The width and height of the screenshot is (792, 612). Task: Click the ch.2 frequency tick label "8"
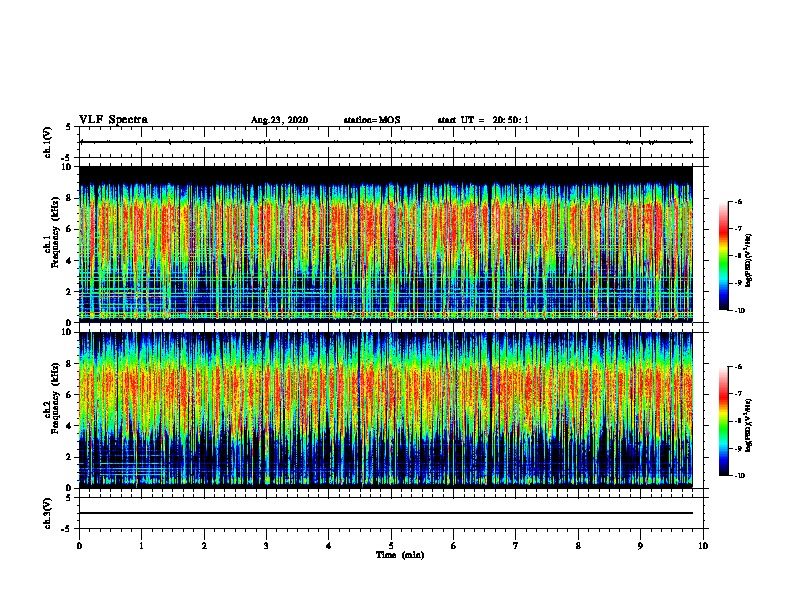pyautogui.click(x=70, y=364)
